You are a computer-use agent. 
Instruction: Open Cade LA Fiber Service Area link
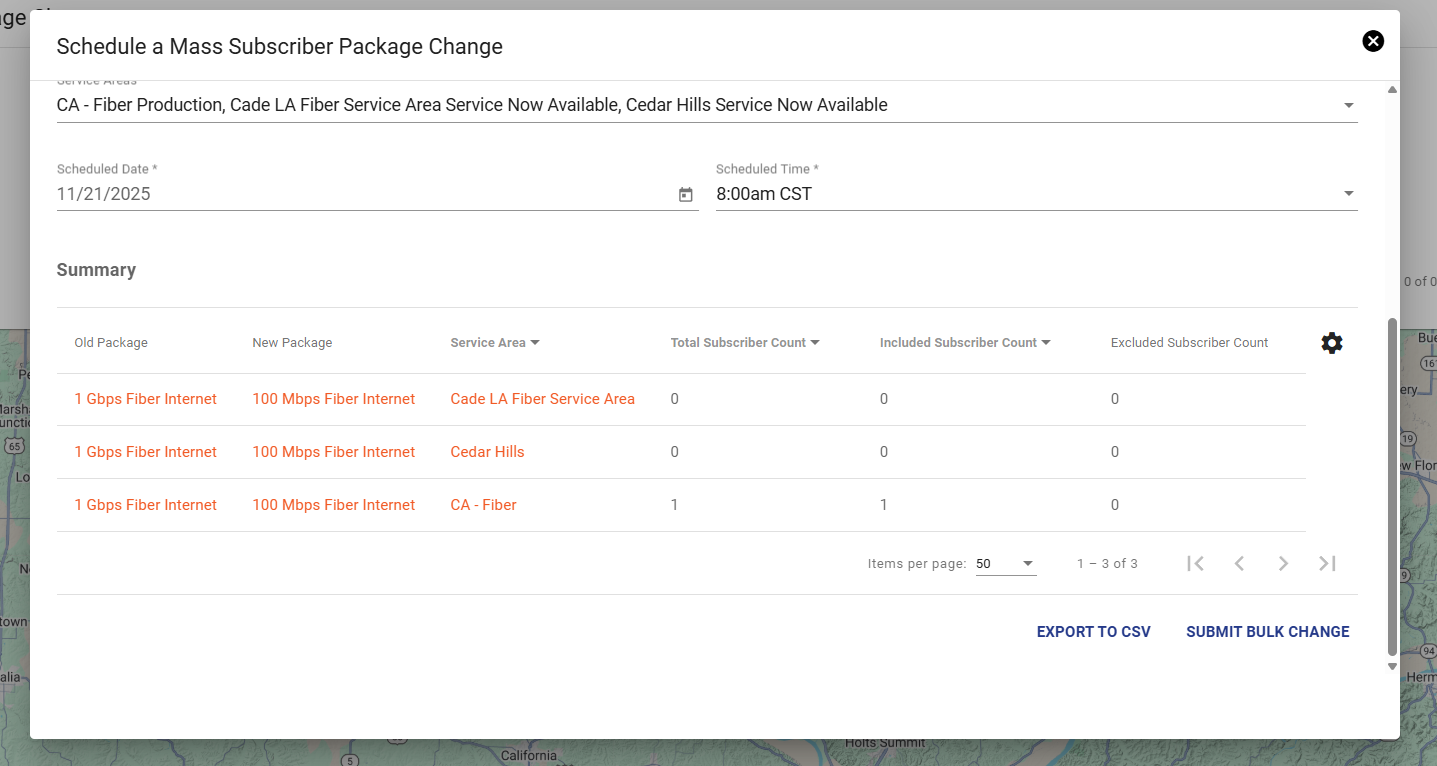pos(542,399)
